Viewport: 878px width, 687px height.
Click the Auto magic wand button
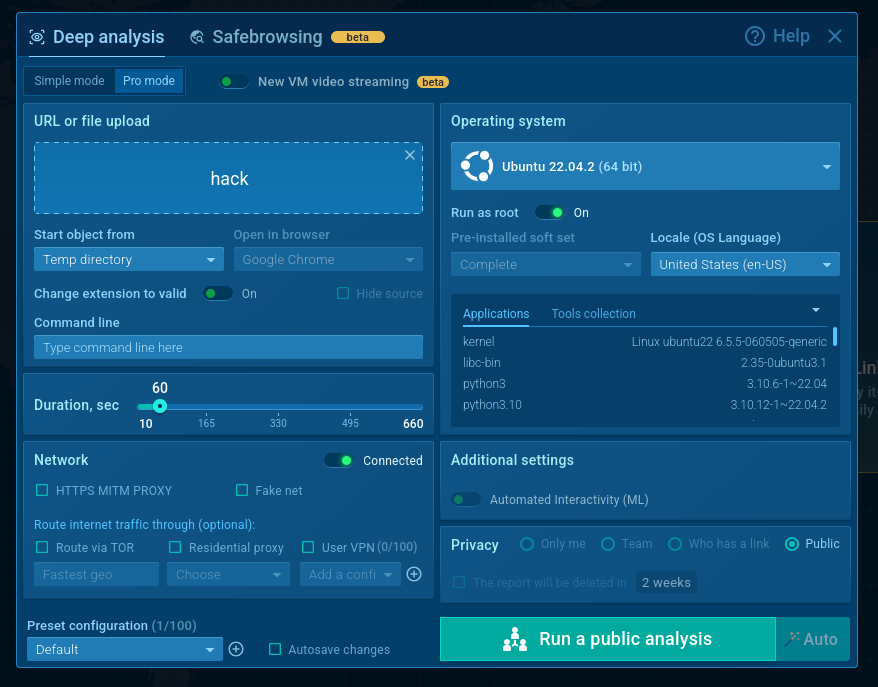811,639
